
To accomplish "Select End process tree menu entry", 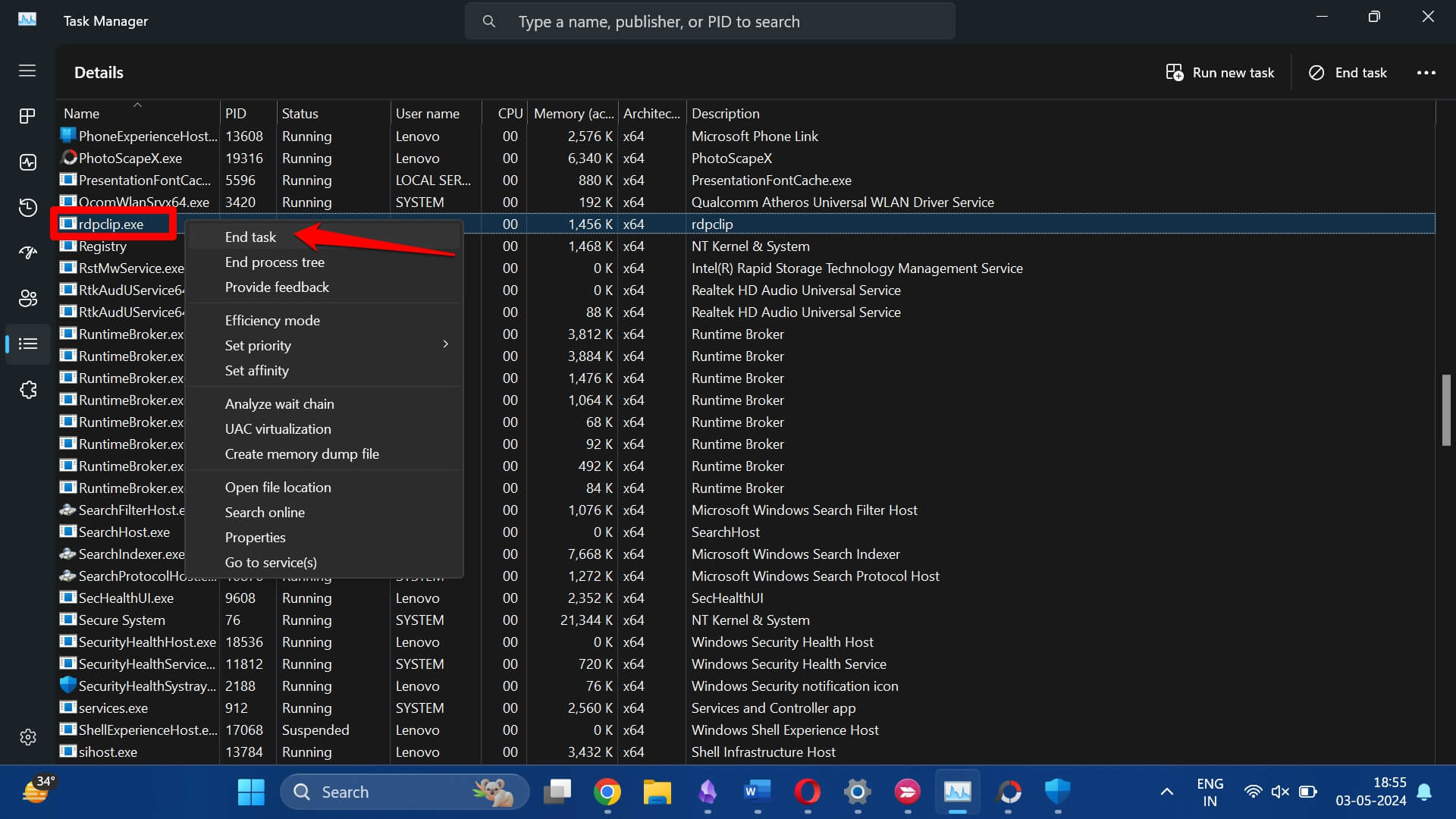I will [x=275, y=262].
